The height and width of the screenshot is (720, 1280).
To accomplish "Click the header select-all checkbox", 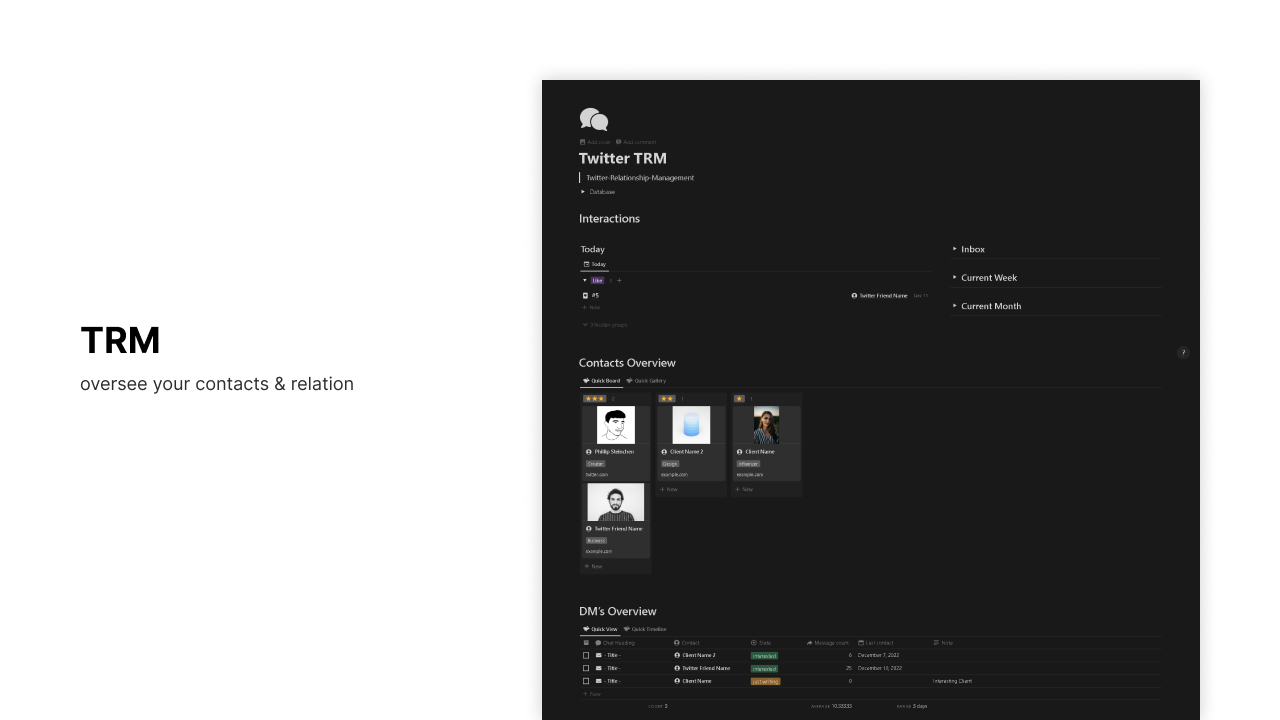I will point(586,643).
